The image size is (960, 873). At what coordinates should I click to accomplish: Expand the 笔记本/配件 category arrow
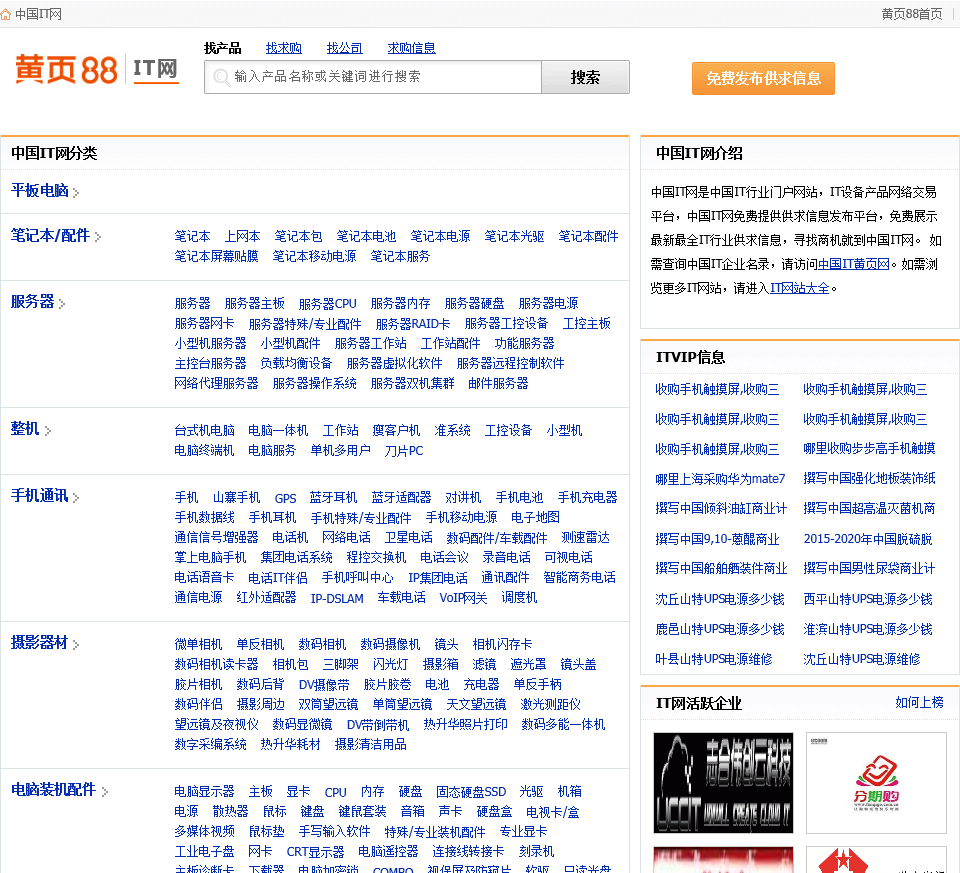click(98, 237)
